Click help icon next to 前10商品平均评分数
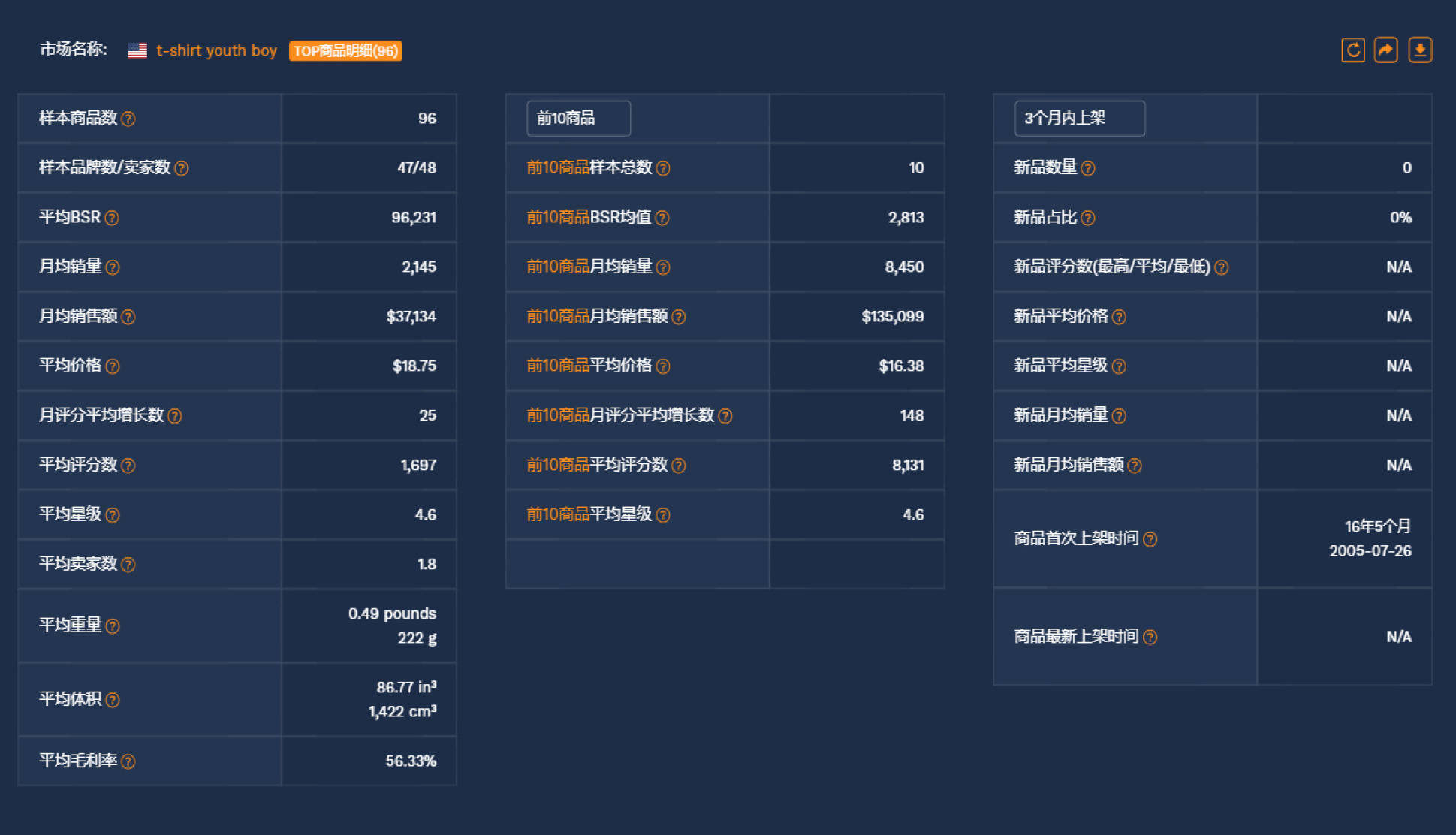Screen dimensions: 1456x835 point(679,466)
